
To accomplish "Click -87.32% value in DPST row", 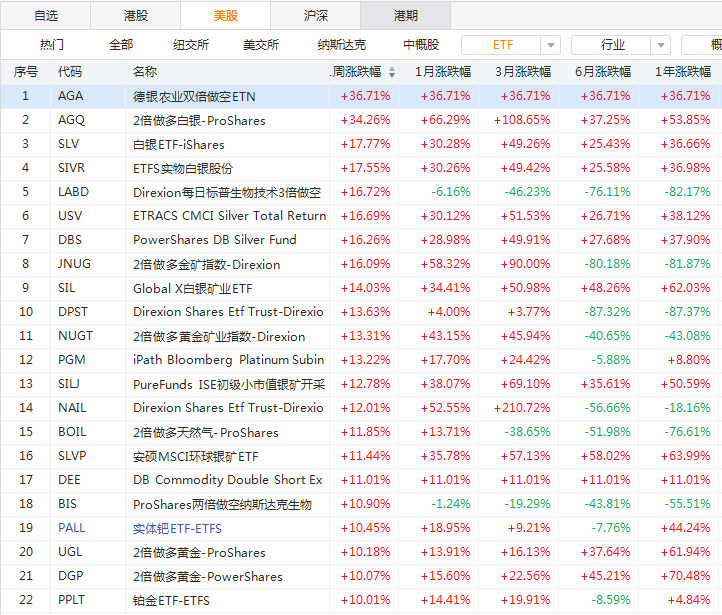I will [x=607, y=312].
